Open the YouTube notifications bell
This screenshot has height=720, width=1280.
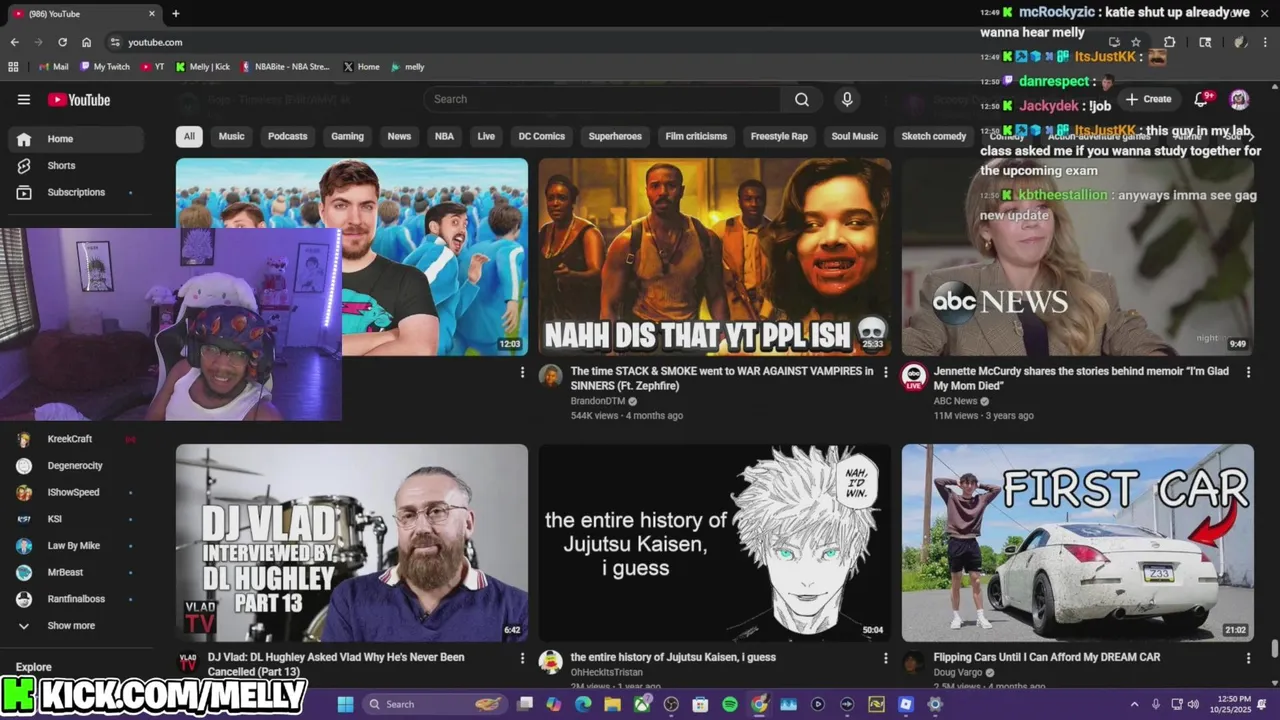click(x=1202, y=99)
